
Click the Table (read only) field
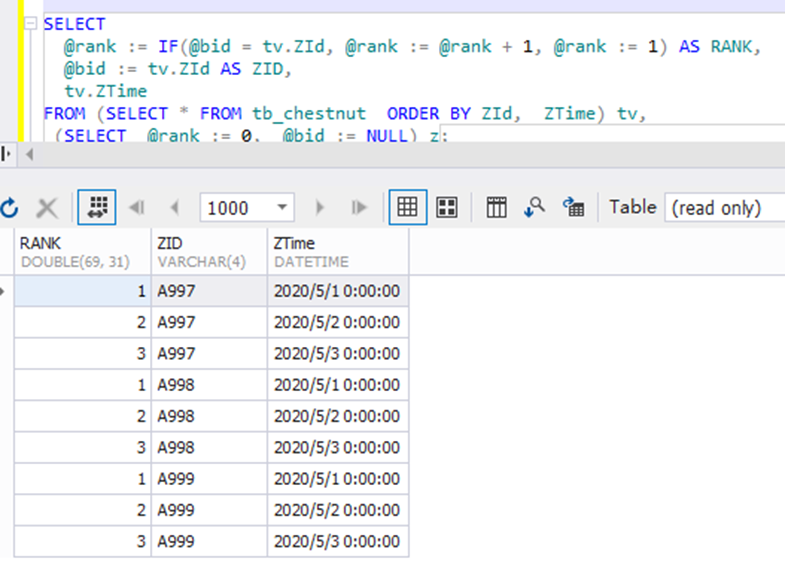(x=725, y=207)
